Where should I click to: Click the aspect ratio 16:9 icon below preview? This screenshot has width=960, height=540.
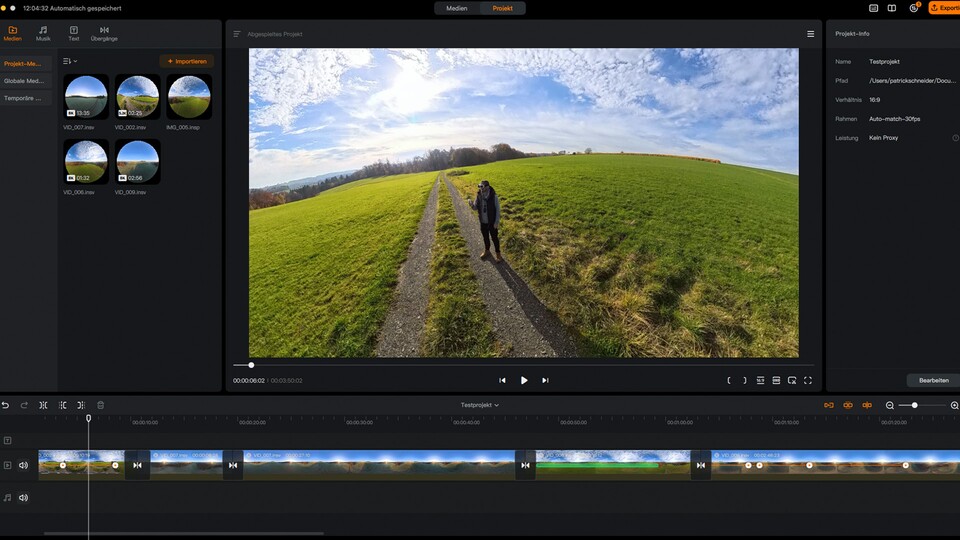click(760, 380)
